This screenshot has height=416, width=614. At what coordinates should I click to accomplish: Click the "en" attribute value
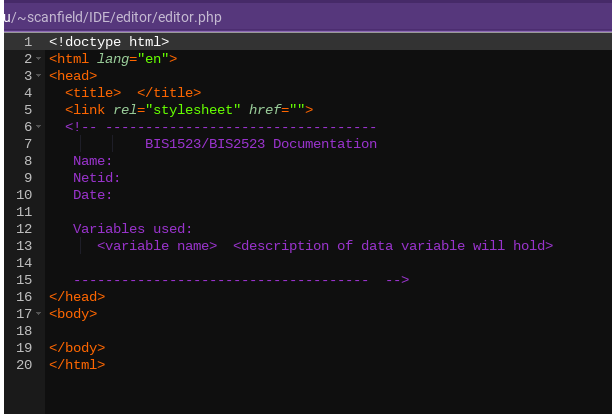153,59
